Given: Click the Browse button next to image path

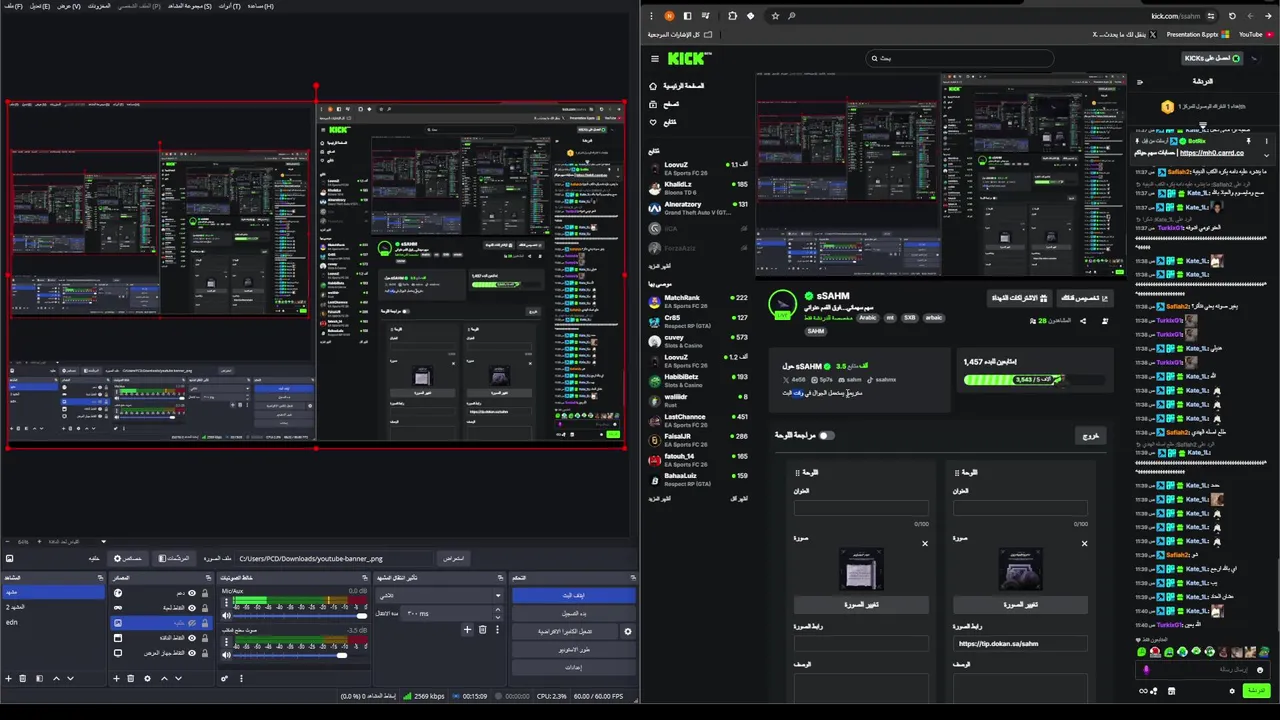Looking at the screenshot, I should click(x=453, y=558).
